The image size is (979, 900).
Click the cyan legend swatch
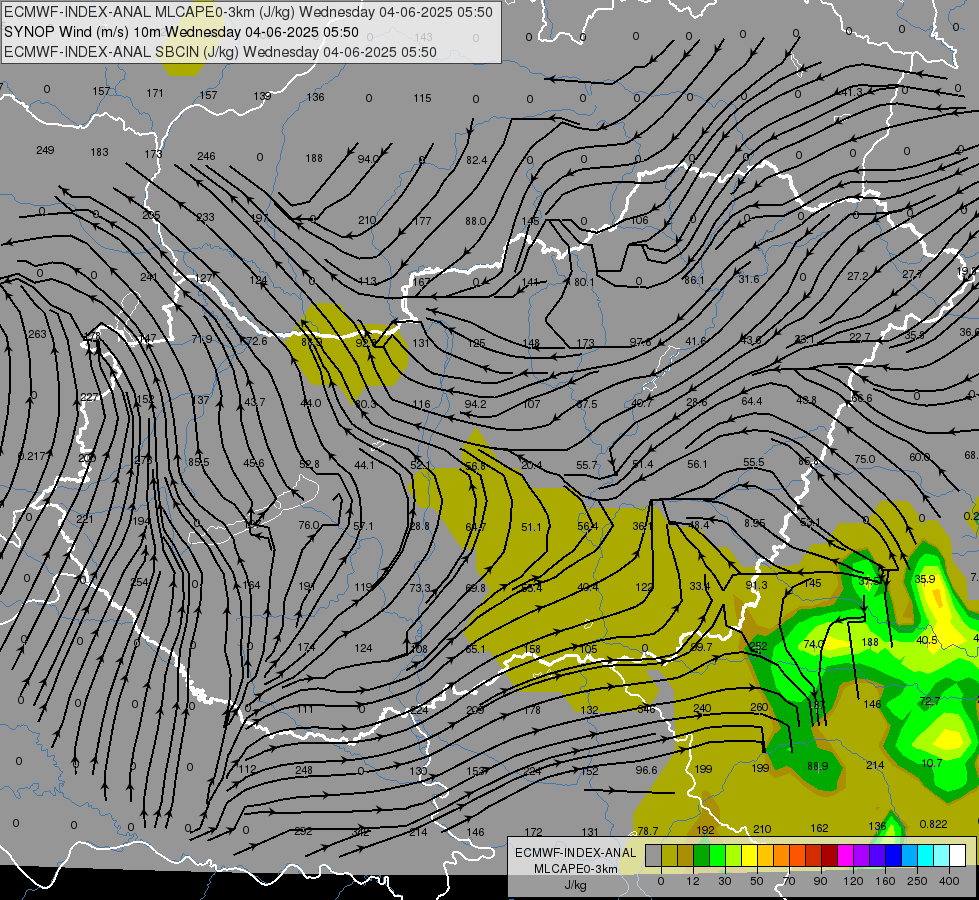[926, 856]
